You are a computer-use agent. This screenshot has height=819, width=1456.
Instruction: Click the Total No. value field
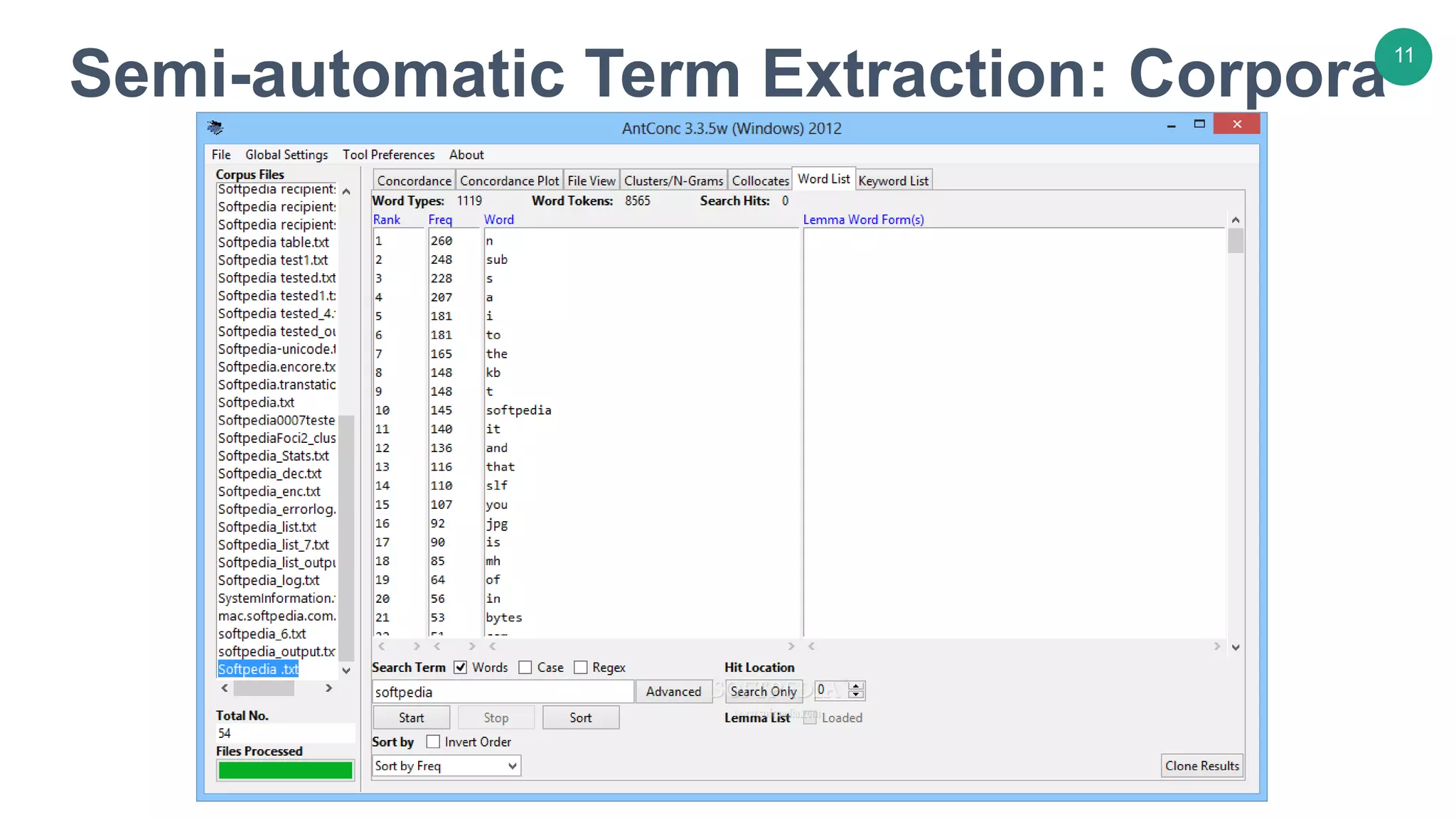tap(285, 733)
